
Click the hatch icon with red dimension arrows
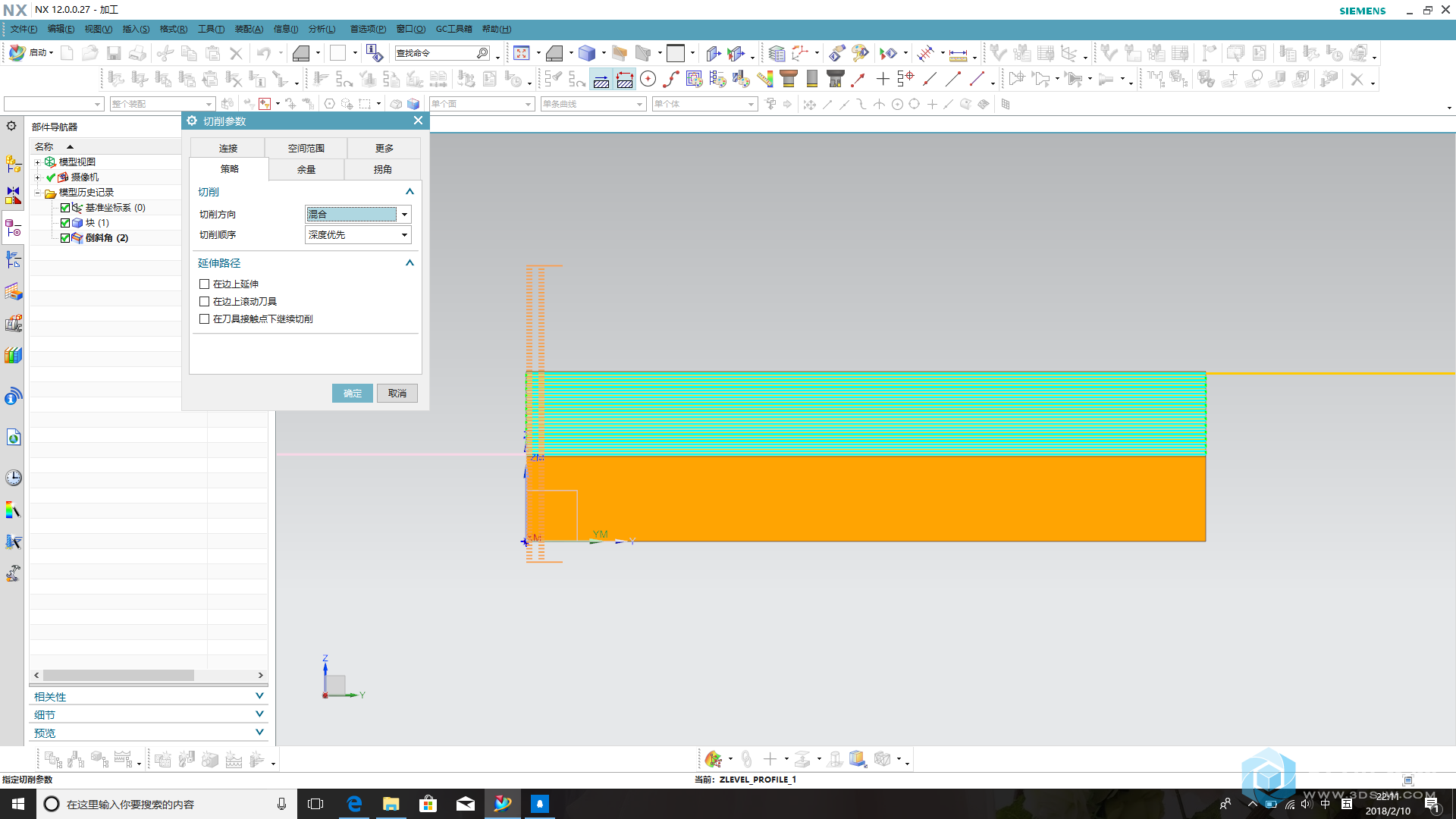pyautogui.click(x=625, y=79)
